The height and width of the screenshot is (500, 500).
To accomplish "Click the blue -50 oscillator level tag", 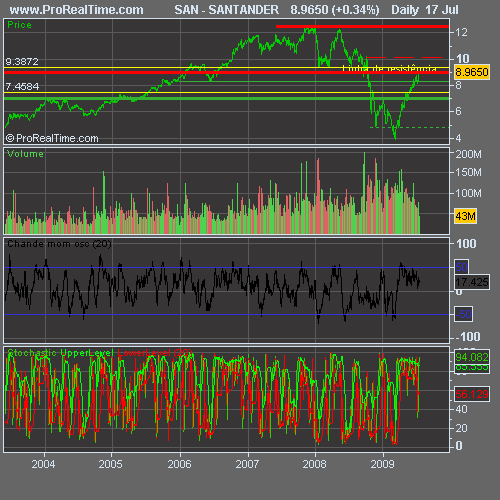I will [463, 314].
